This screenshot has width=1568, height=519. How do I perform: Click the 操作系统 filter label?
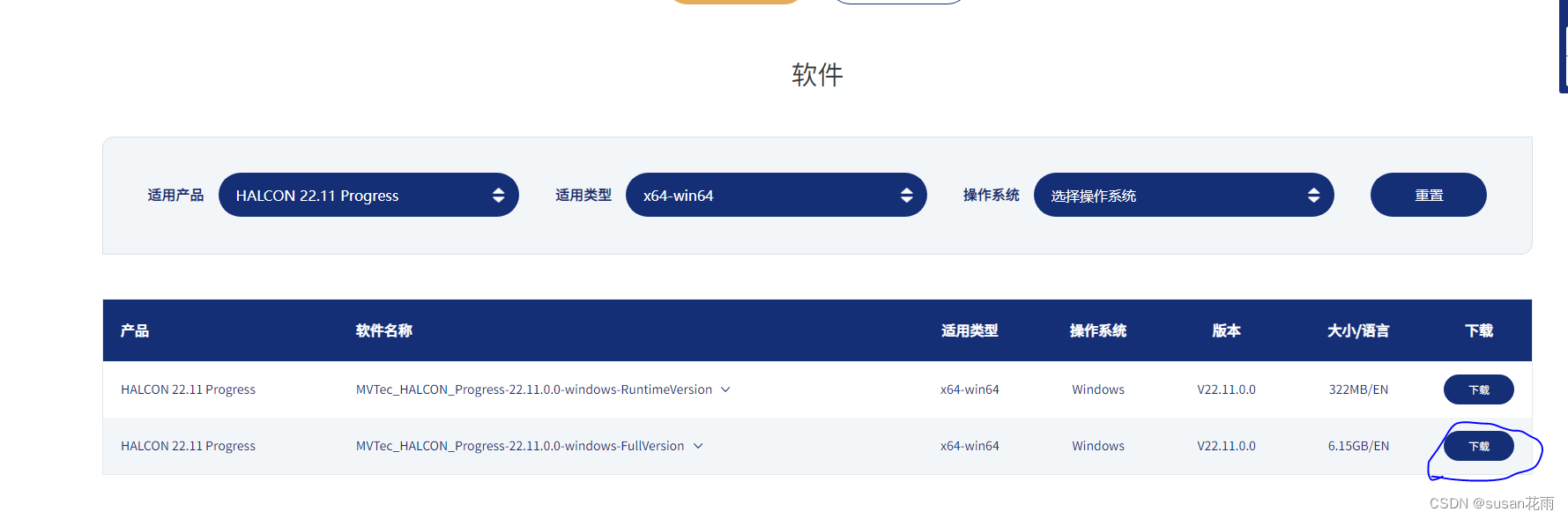tap(991, 195)
